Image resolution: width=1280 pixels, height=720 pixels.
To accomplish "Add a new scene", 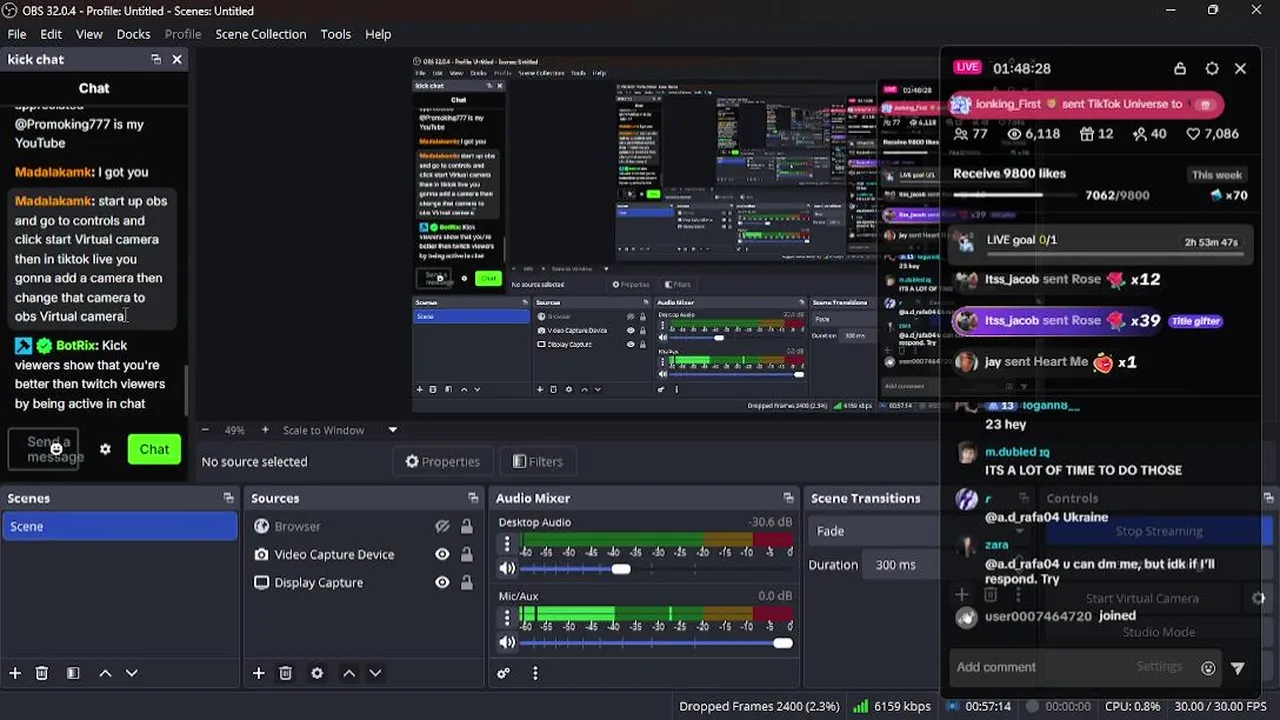I will coord(15,673).
